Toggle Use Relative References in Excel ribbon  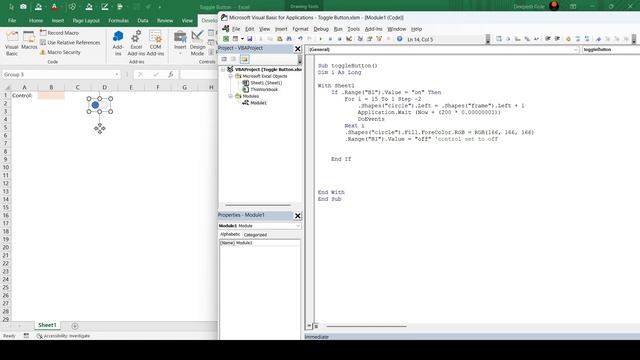pos(70,42)
